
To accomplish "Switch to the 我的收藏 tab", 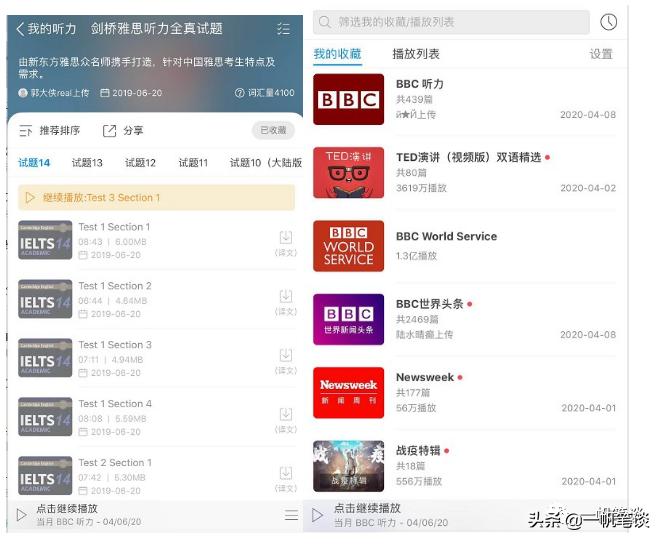I will click(x=337, y=54).
